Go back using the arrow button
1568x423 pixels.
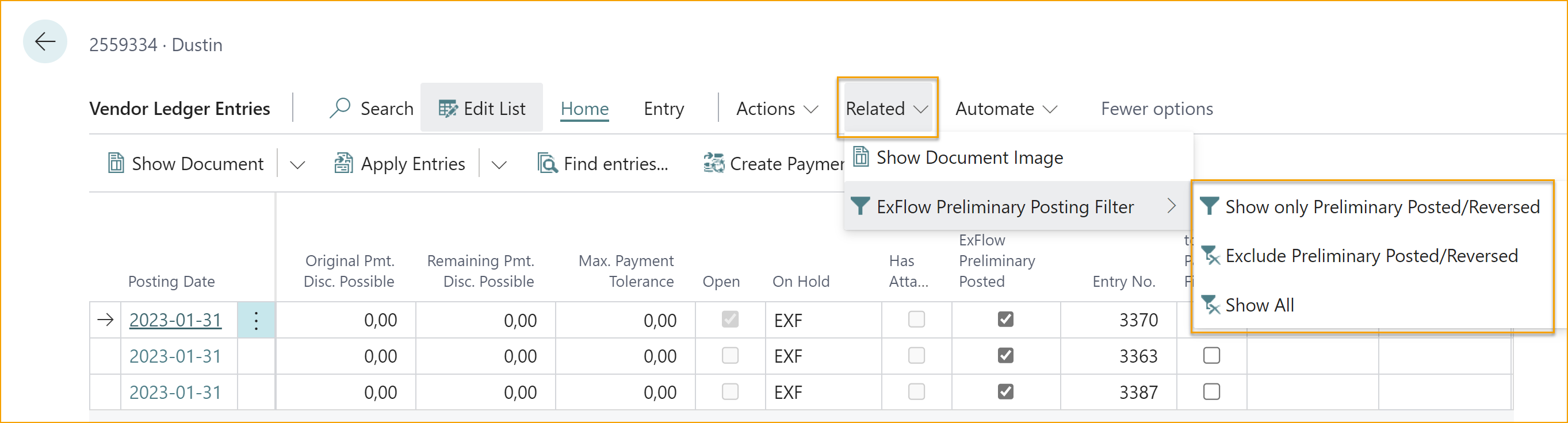click(x=45, y=42)
